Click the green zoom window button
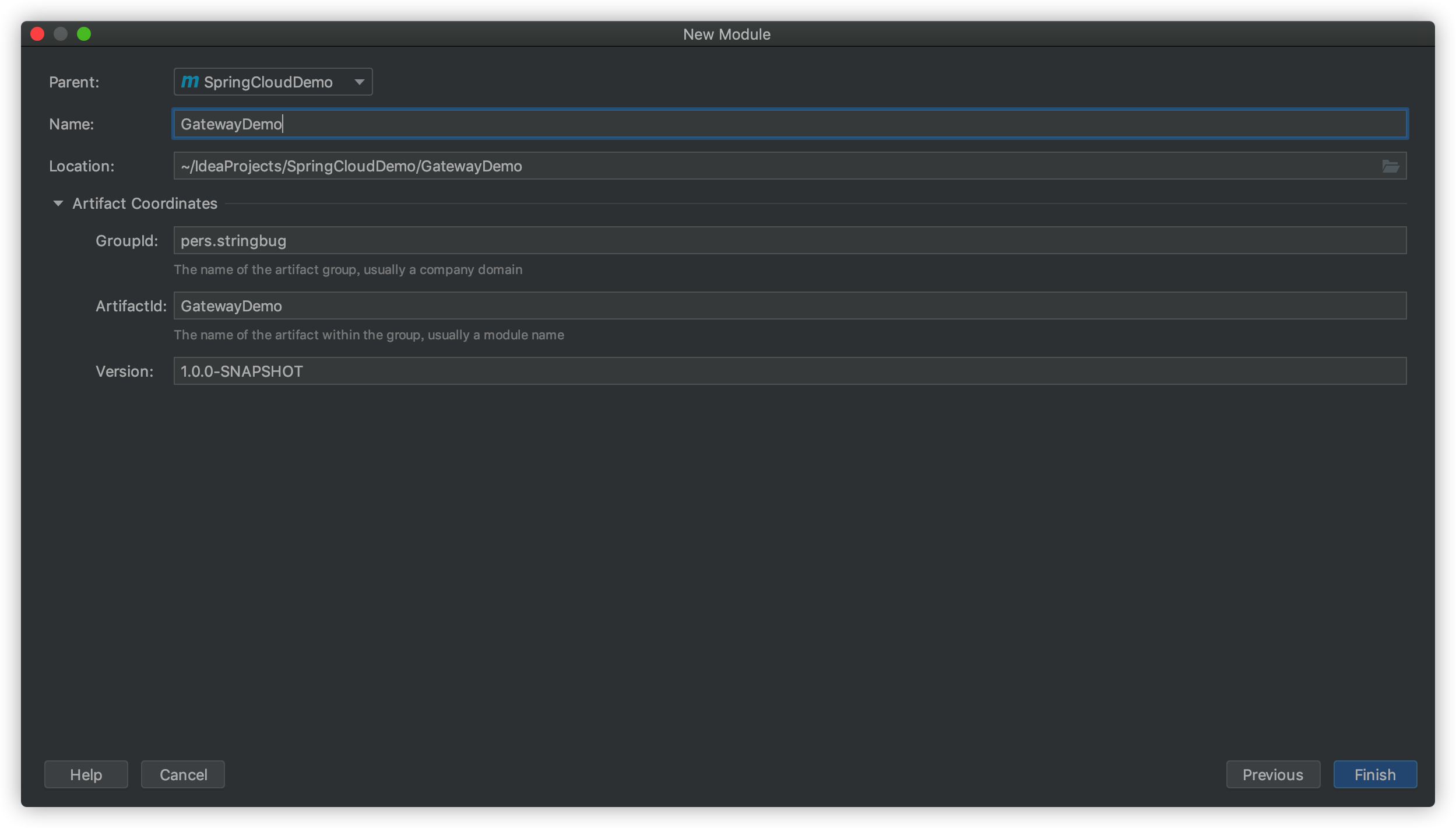Viewport: 1456px width, 828px height. pos(84,34)
